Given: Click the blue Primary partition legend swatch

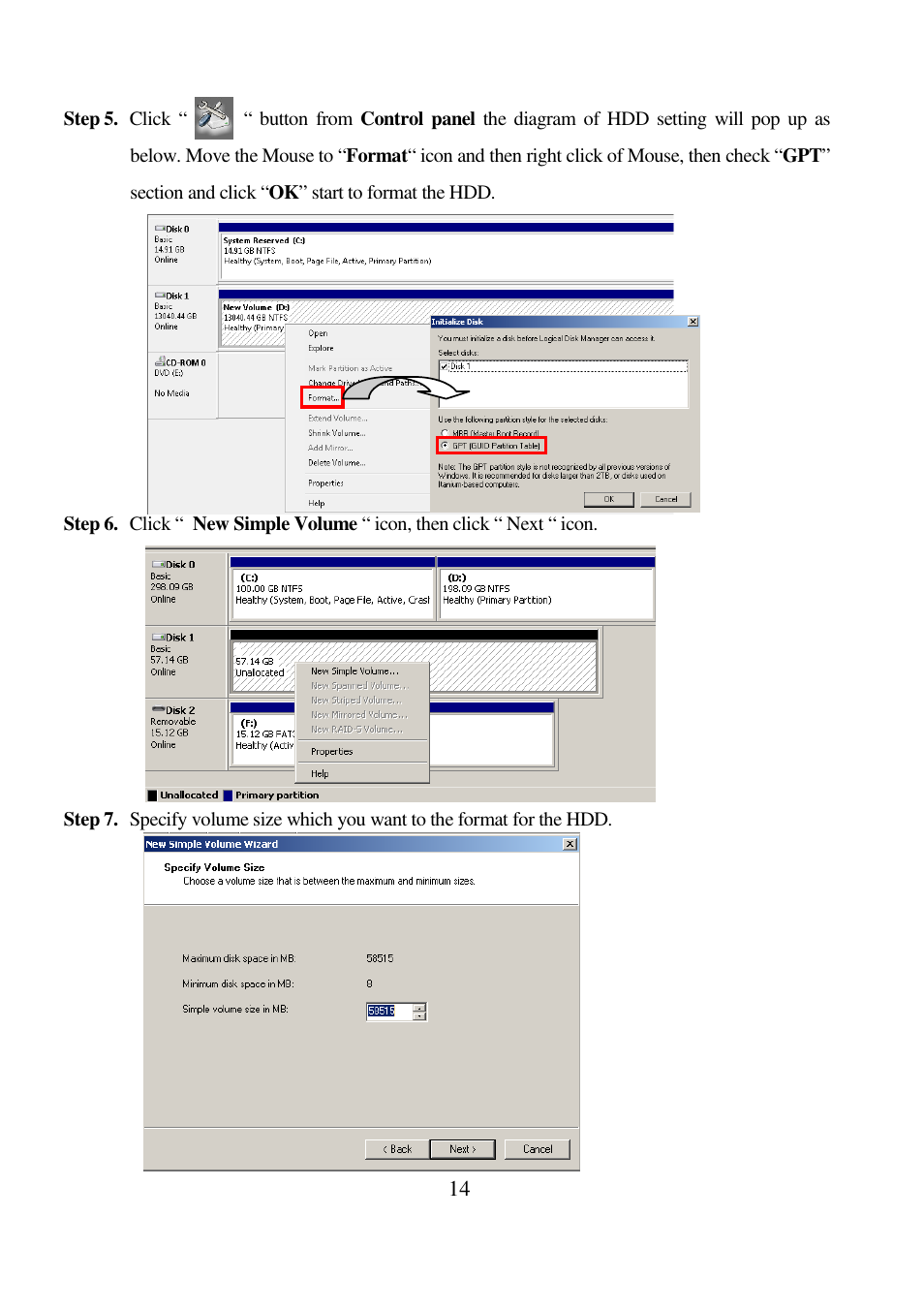Looking at the screenshot, I should tap(228, 795).
